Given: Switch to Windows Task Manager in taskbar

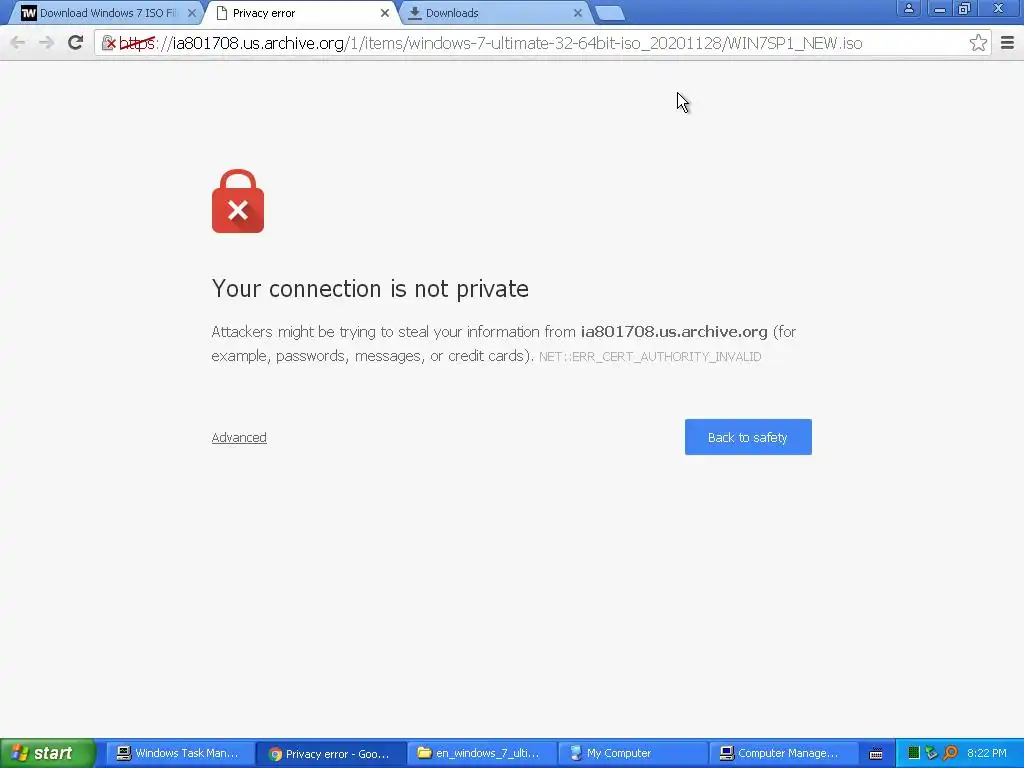Looking at the screenshot, I should pos(178,753).
